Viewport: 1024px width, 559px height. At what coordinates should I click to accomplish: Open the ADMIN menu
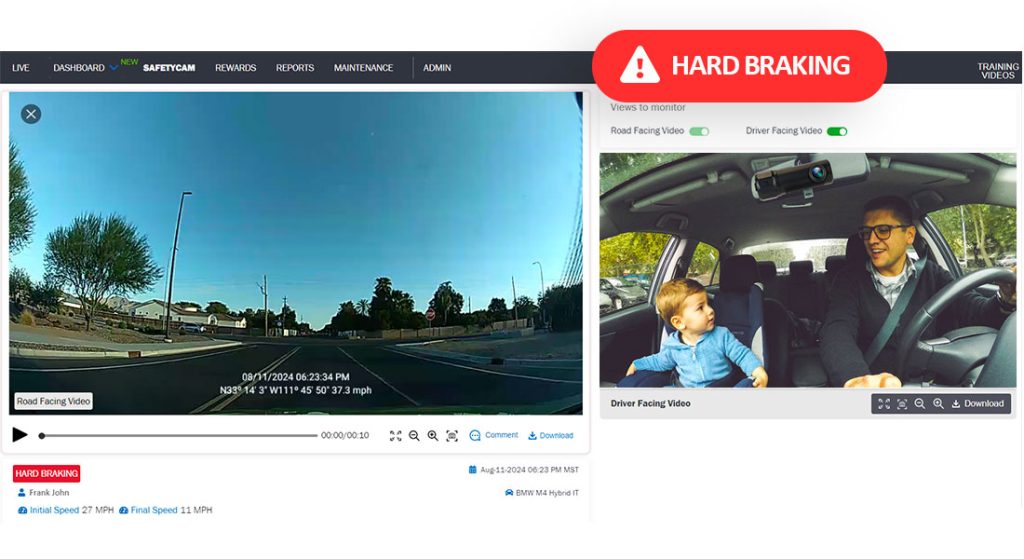437,68
